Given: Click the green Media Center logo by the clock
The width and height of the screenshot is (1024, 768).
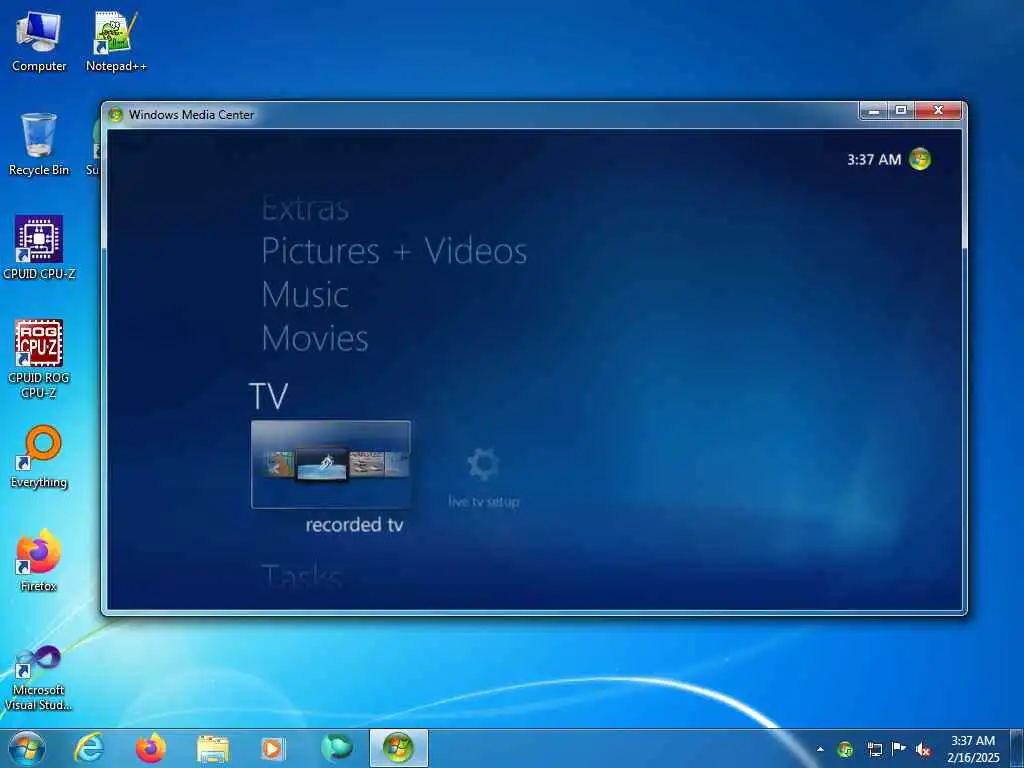Looking at the screenshot, I should [x=920, y=159].
